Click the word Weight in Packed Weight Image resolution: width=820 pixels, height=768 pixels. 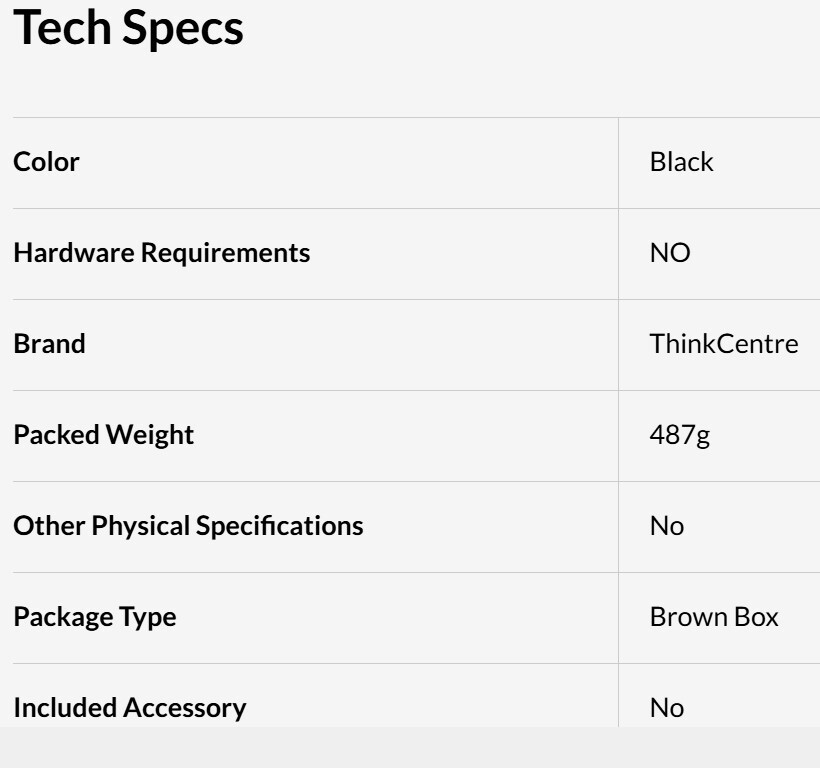click(x=150, y=436)
